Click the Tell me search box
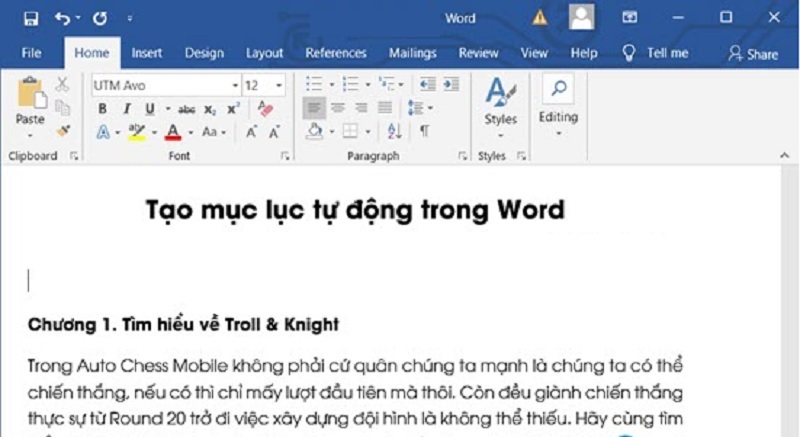This screenshot has width=800, height=437. (x=656, y=53)
